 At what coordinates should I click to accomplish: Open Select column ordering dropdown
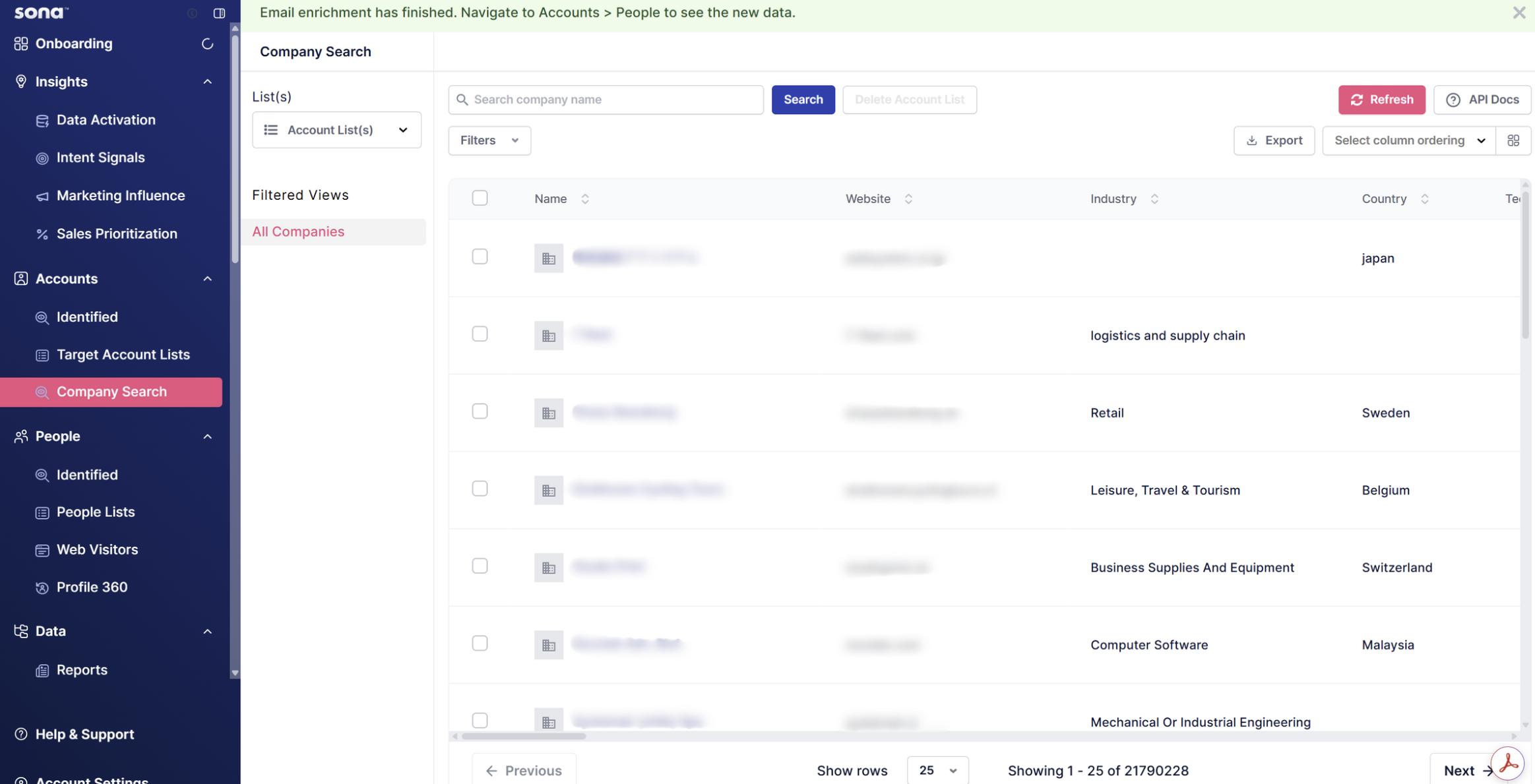point(1408,140)
